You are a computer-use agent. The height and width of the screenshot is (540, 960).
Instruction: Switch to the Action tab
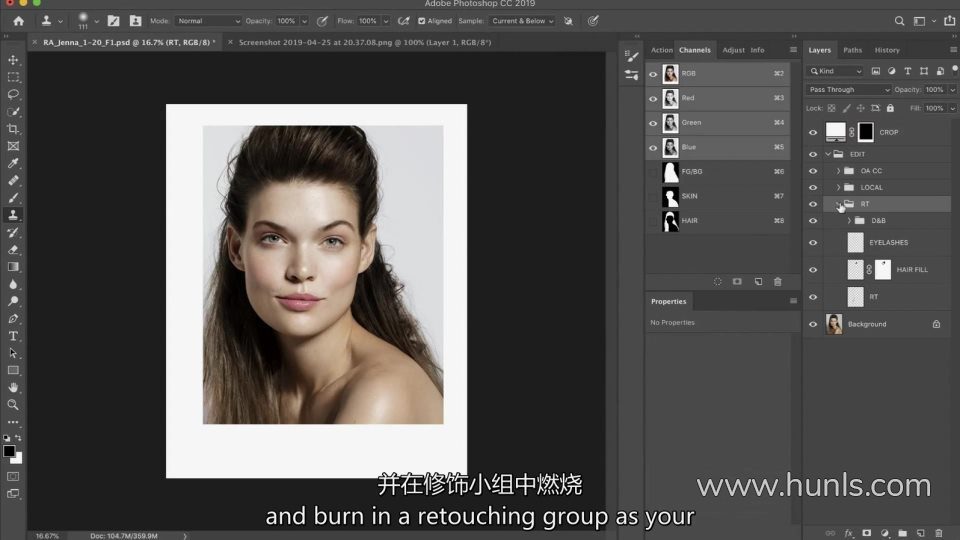tap(661, 50)
